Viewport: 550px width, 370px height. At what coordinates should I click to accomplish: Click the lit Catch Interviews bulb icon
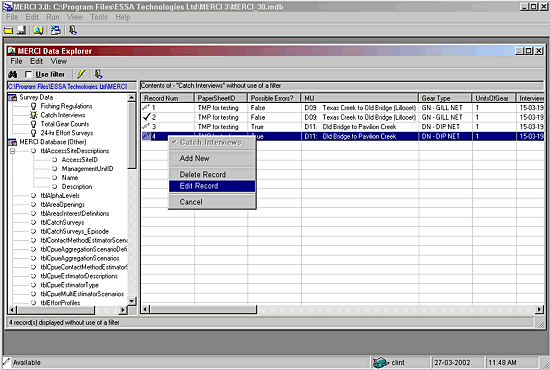(33, 115)
